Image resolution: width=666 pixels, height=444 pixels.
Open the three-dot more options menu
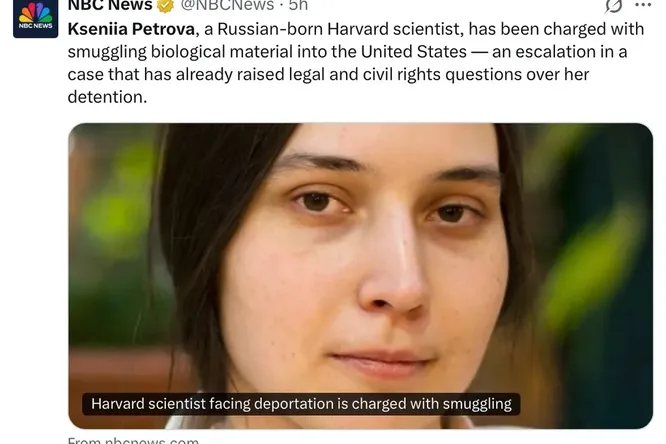point(643,5)
